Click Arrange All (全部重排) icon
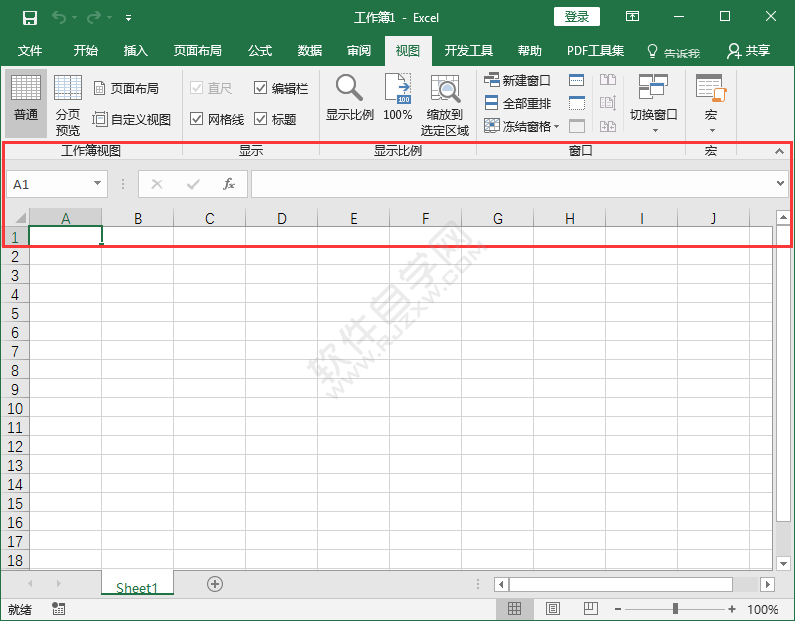The height and width of the screenshot is (621, 795). [491, 103]
